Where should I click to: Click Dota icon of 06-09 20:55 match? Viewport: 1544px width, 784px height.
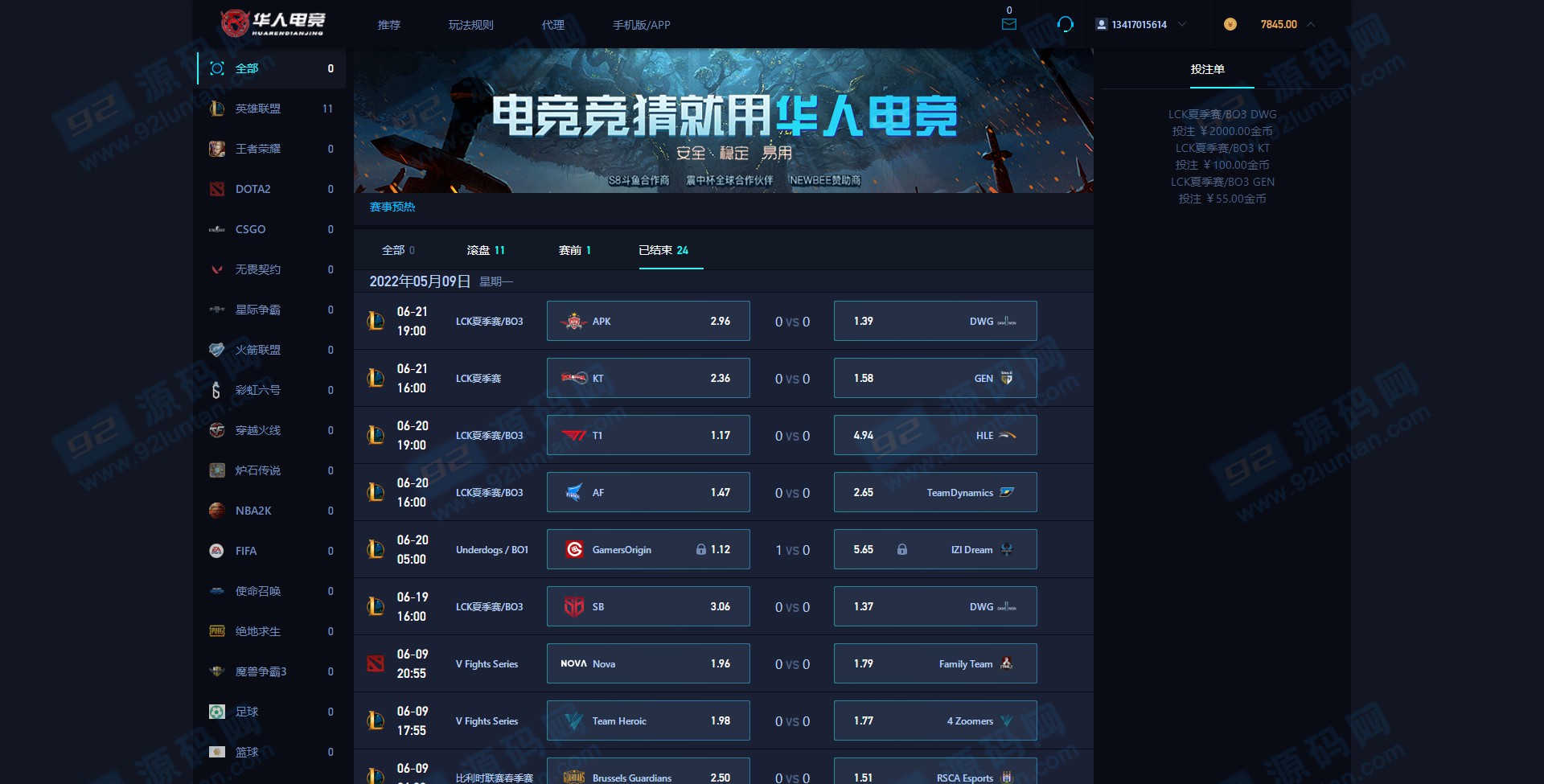click(376, 663)
